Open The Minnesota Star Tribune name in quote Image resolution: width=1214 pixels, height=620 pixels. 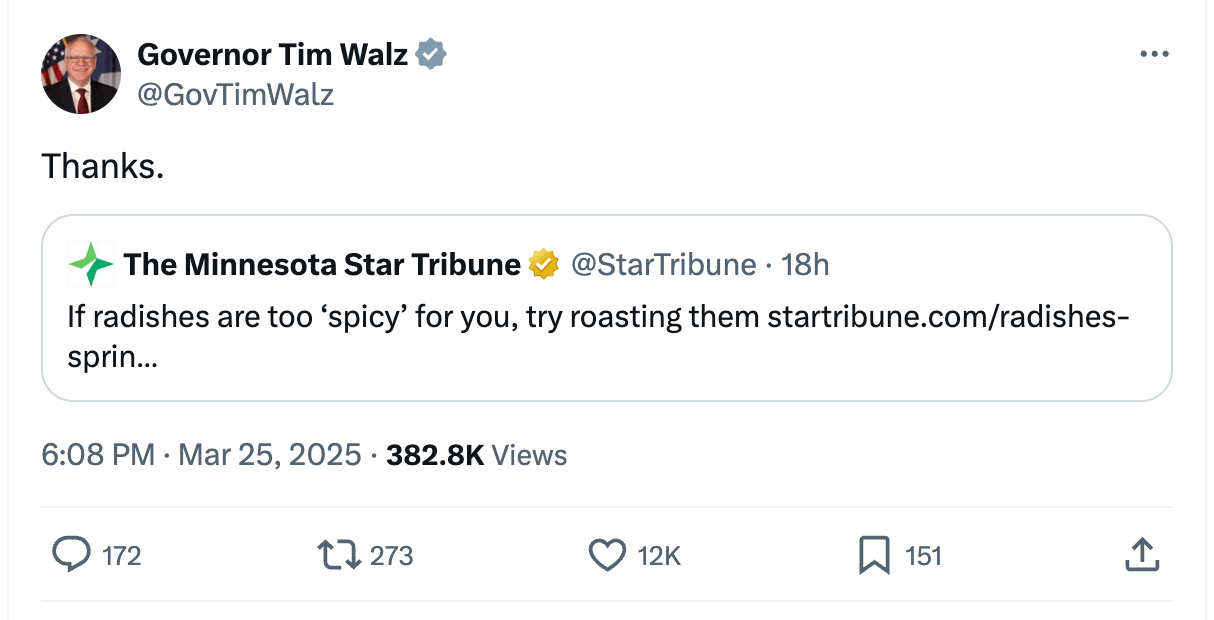[x=322, y=265]
